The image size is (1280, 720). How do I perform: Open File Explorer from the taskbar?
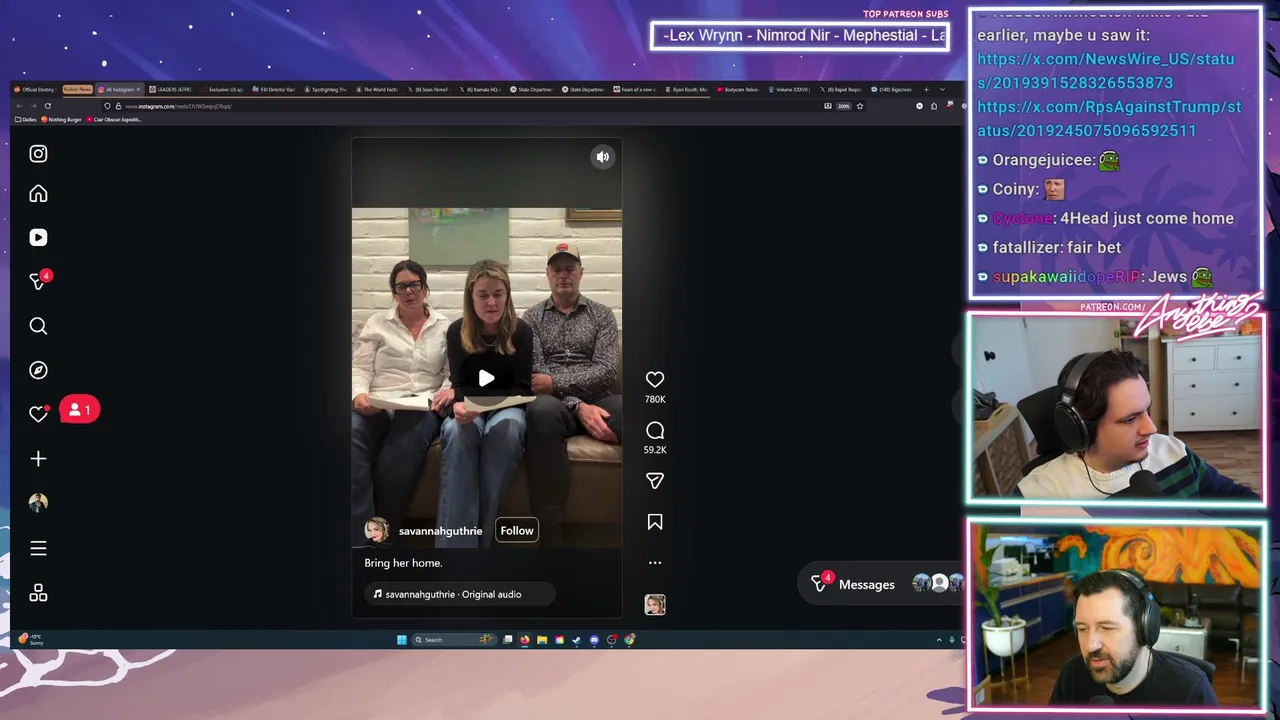541,640
